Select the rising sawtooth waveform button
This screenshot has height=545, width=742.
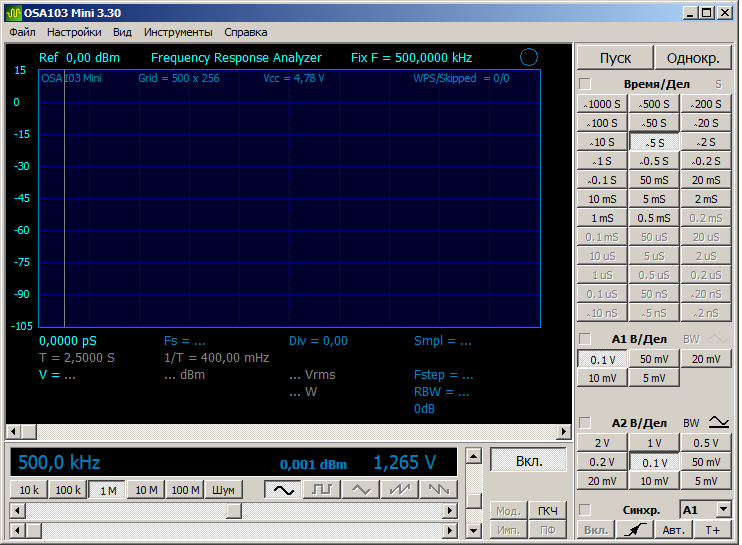tap(400, 490)
